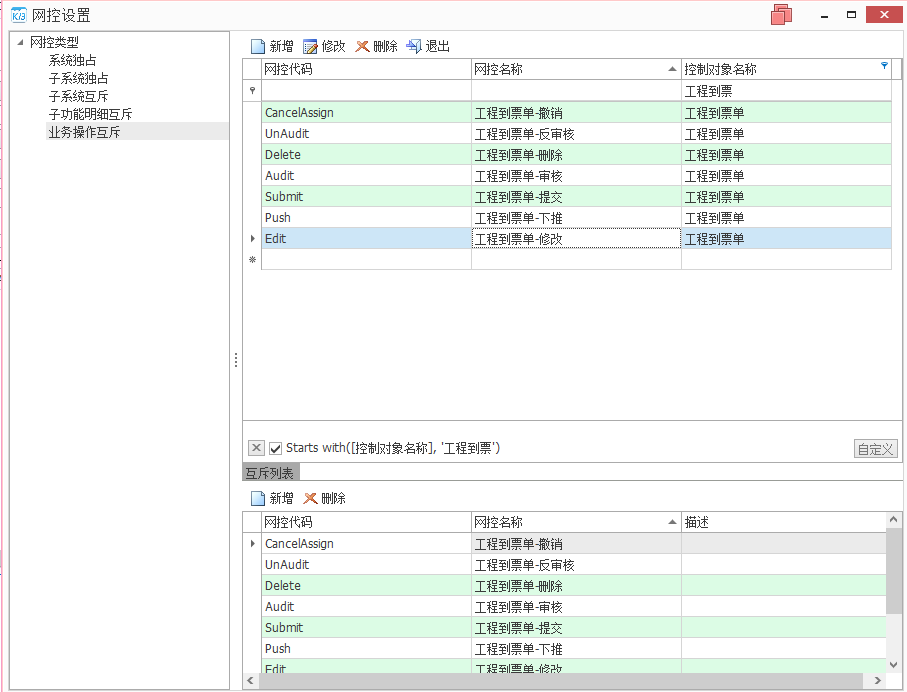Click 工程到票单-提交 in the 互斥列表 grid
907x692 pixels.
coord(576,627)
